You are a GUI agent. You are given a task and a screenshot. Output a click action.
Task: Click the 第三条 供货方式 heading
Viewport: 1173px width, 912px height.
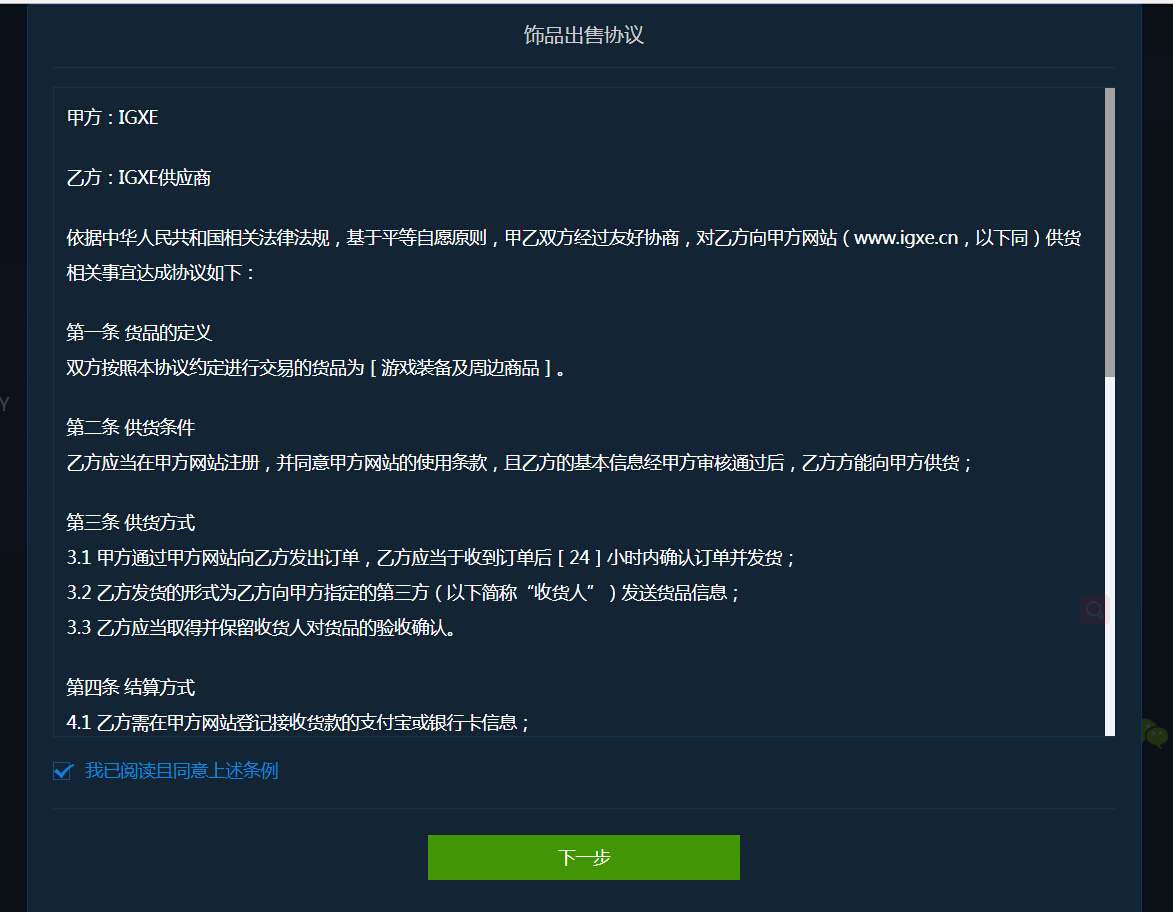(133, 522)
